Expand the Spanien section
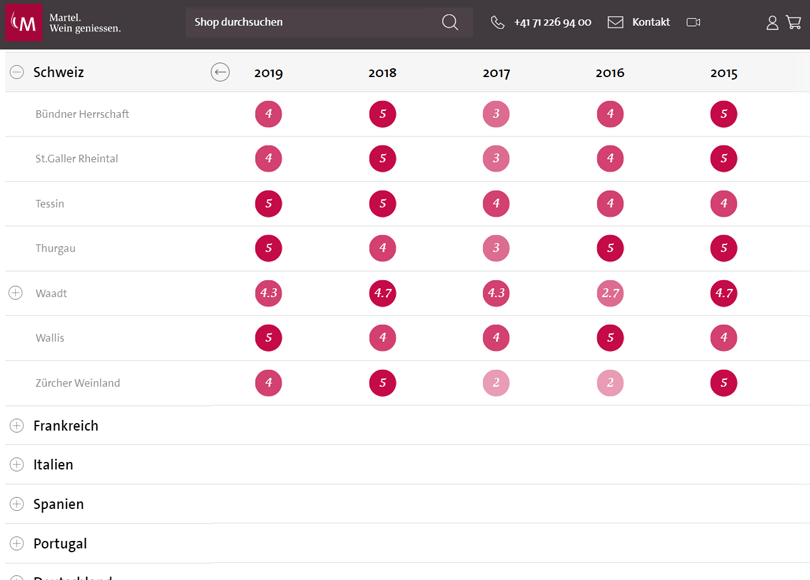The image size is (810, 580). 16,504
